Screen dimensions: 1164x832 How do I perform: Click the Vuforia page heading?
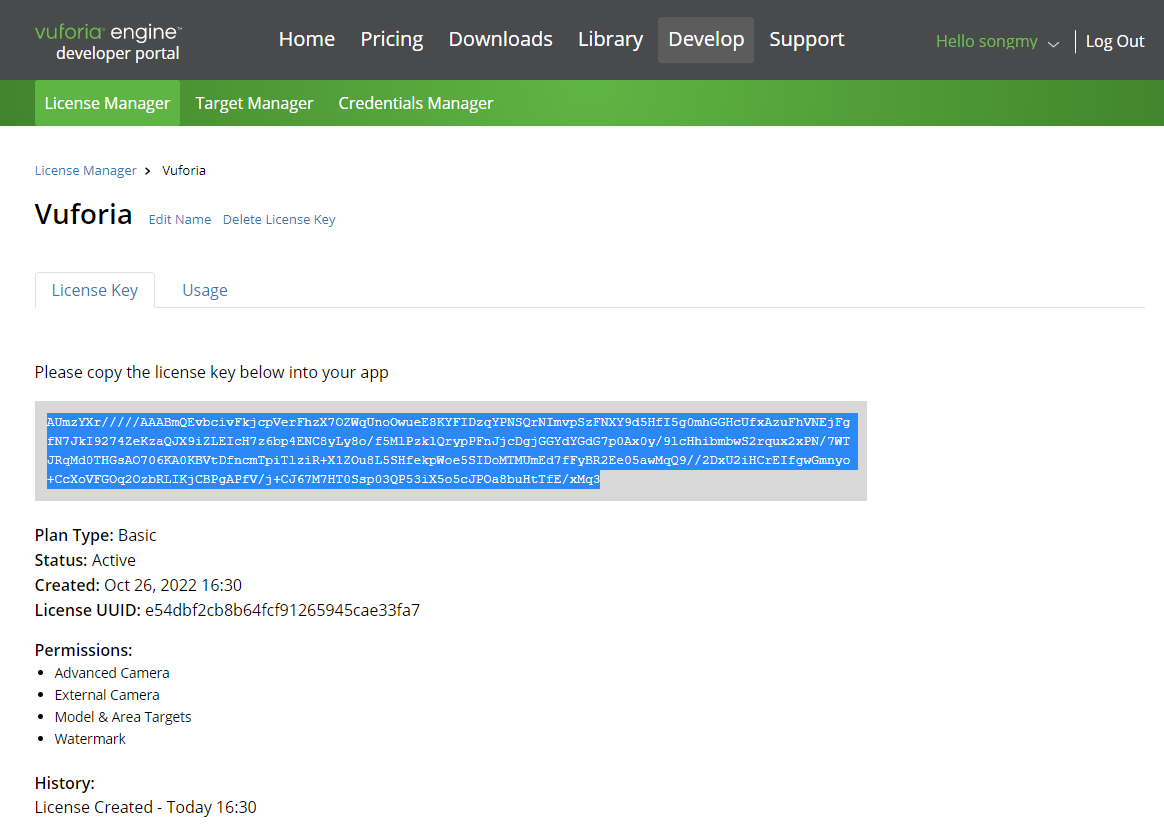point(83,214)
